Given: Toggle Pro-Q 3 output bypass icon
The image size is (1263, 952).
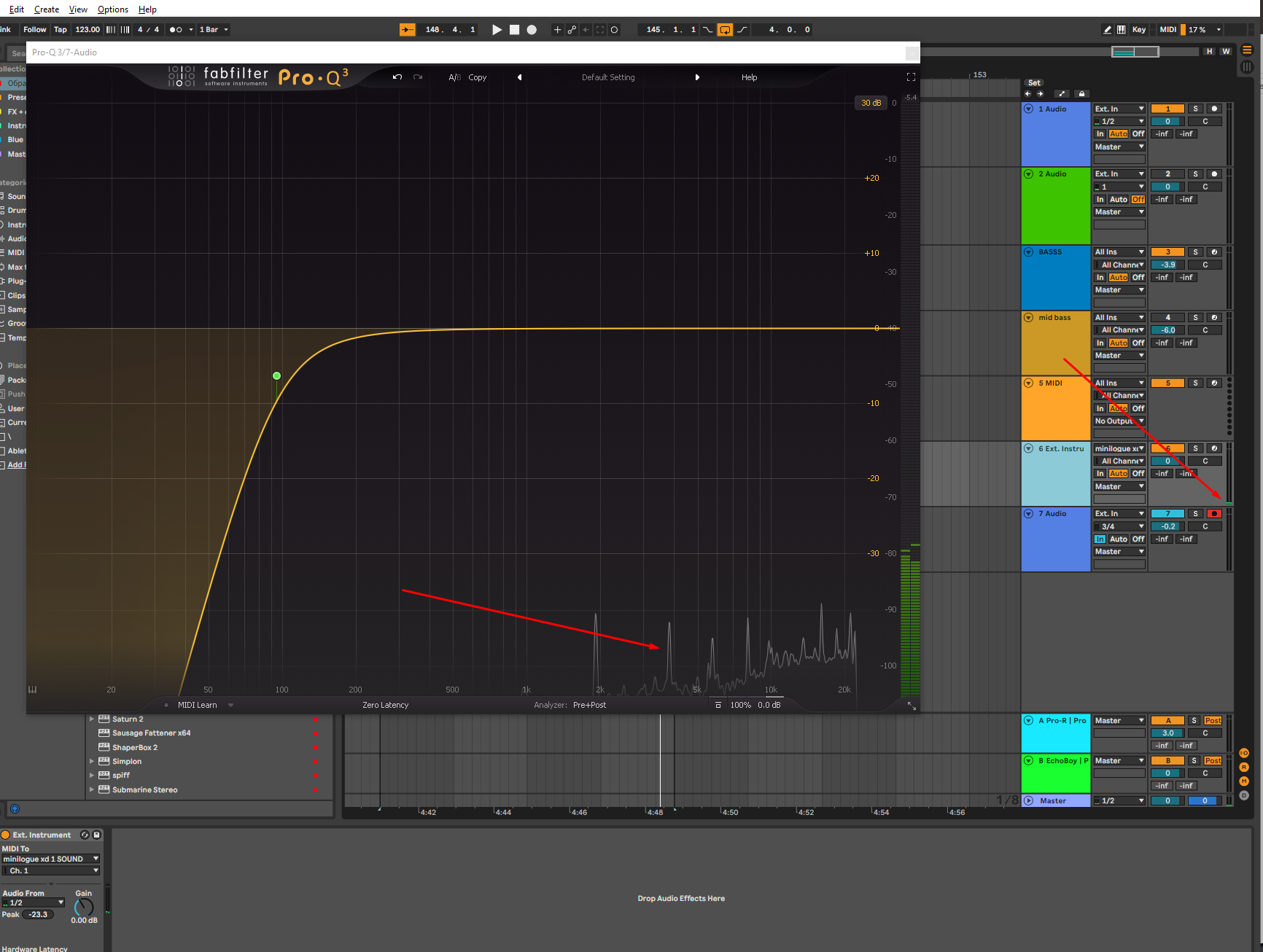Looking at the screenshot, I should pos(718,705).
